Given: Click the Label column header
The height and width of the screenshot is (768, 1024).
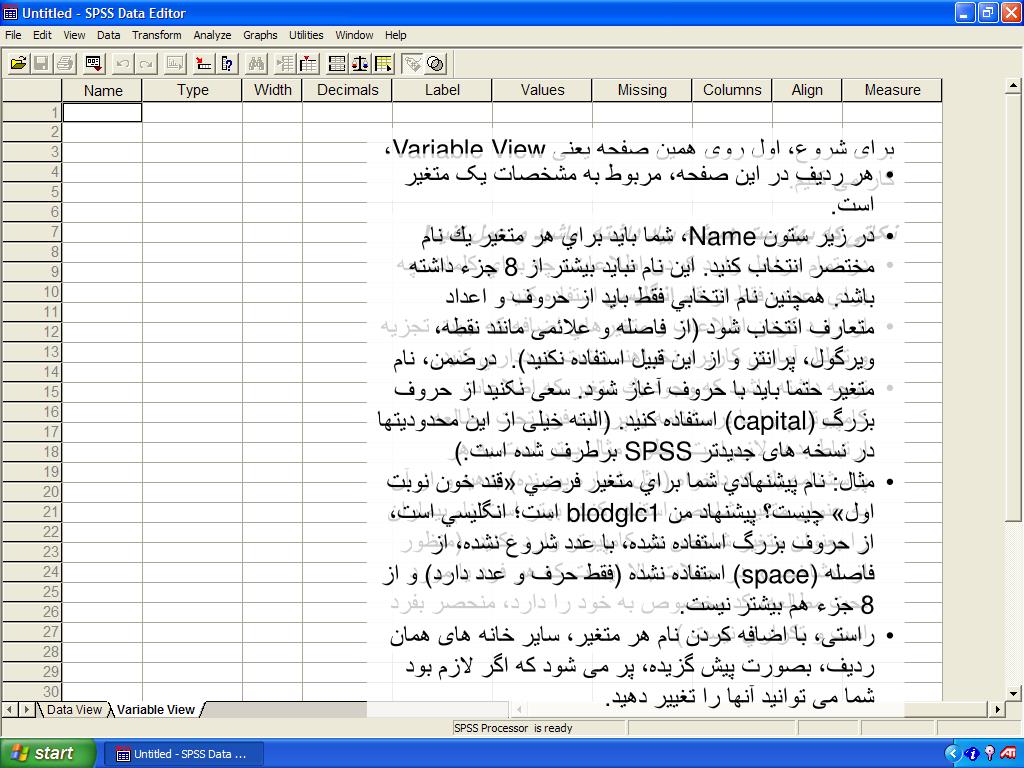Looking at the screenshot, I should pyautogui.click(x=442, y=90).
